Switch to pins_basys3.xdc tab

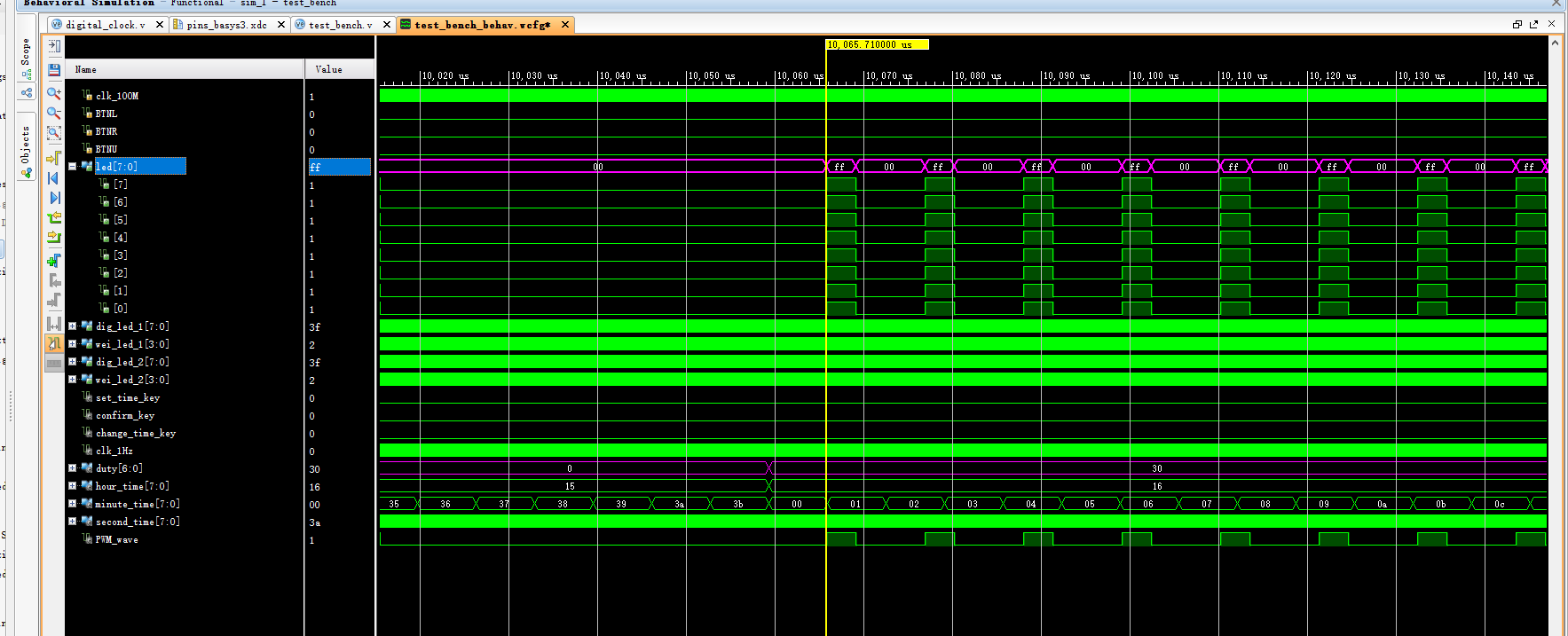click(x=226, y=25)
